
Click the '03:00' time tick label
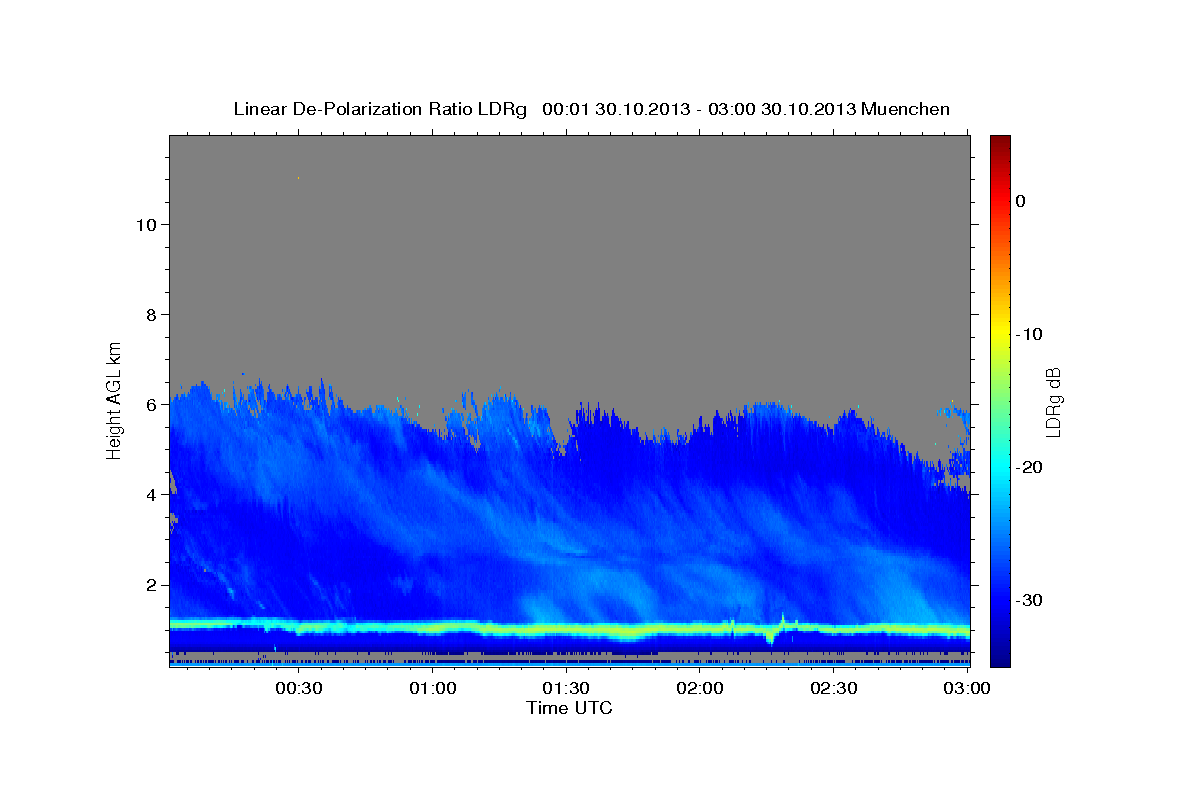(967, 688)
